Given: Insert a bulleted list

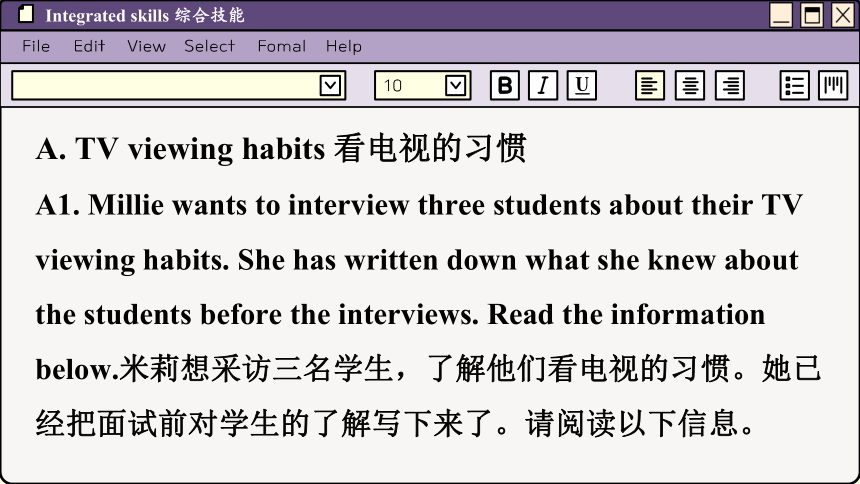Looking at the screenshot, I should click(x=795, y=86).
